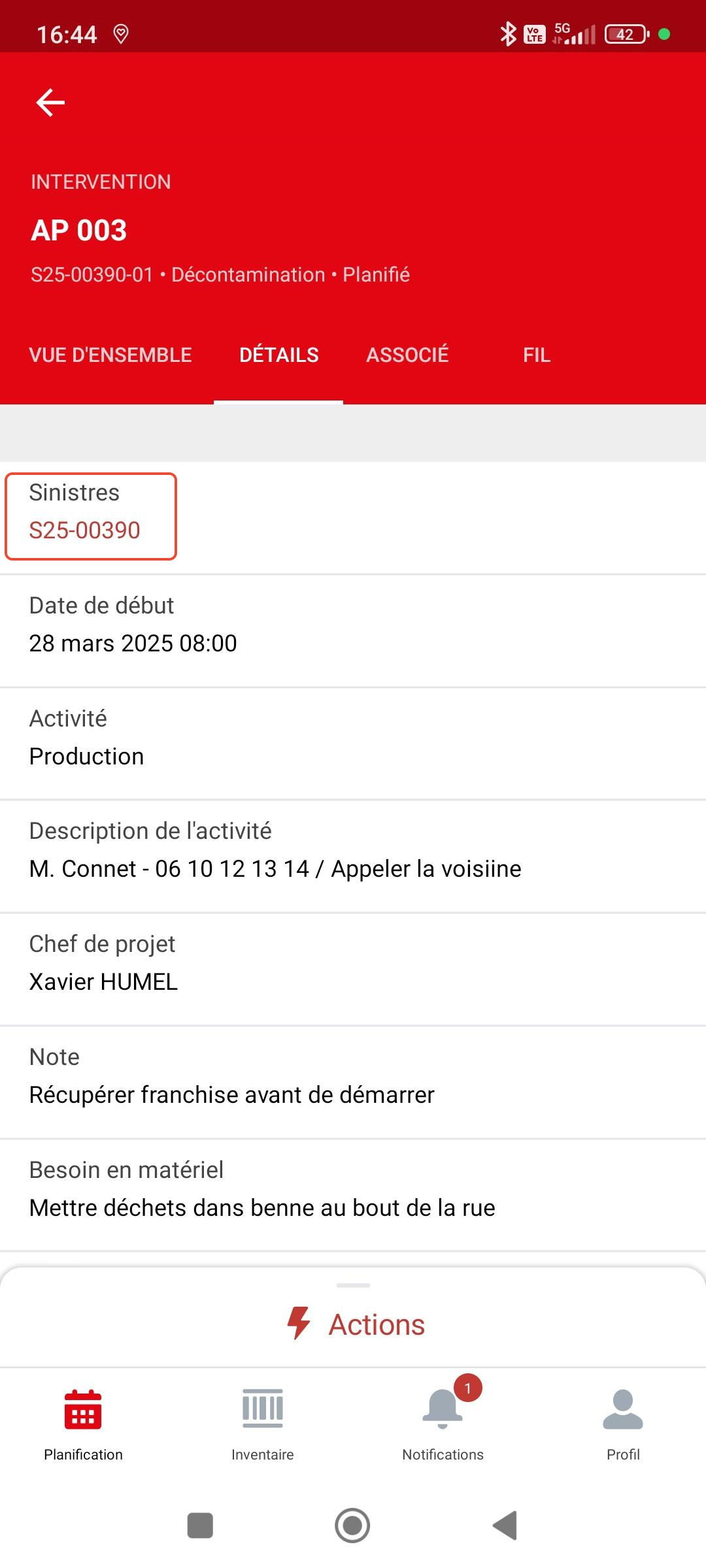The image size is (706, 1568).
Task: Expand the Actions bottom sheet handle
Action: tap(353, 1285)
